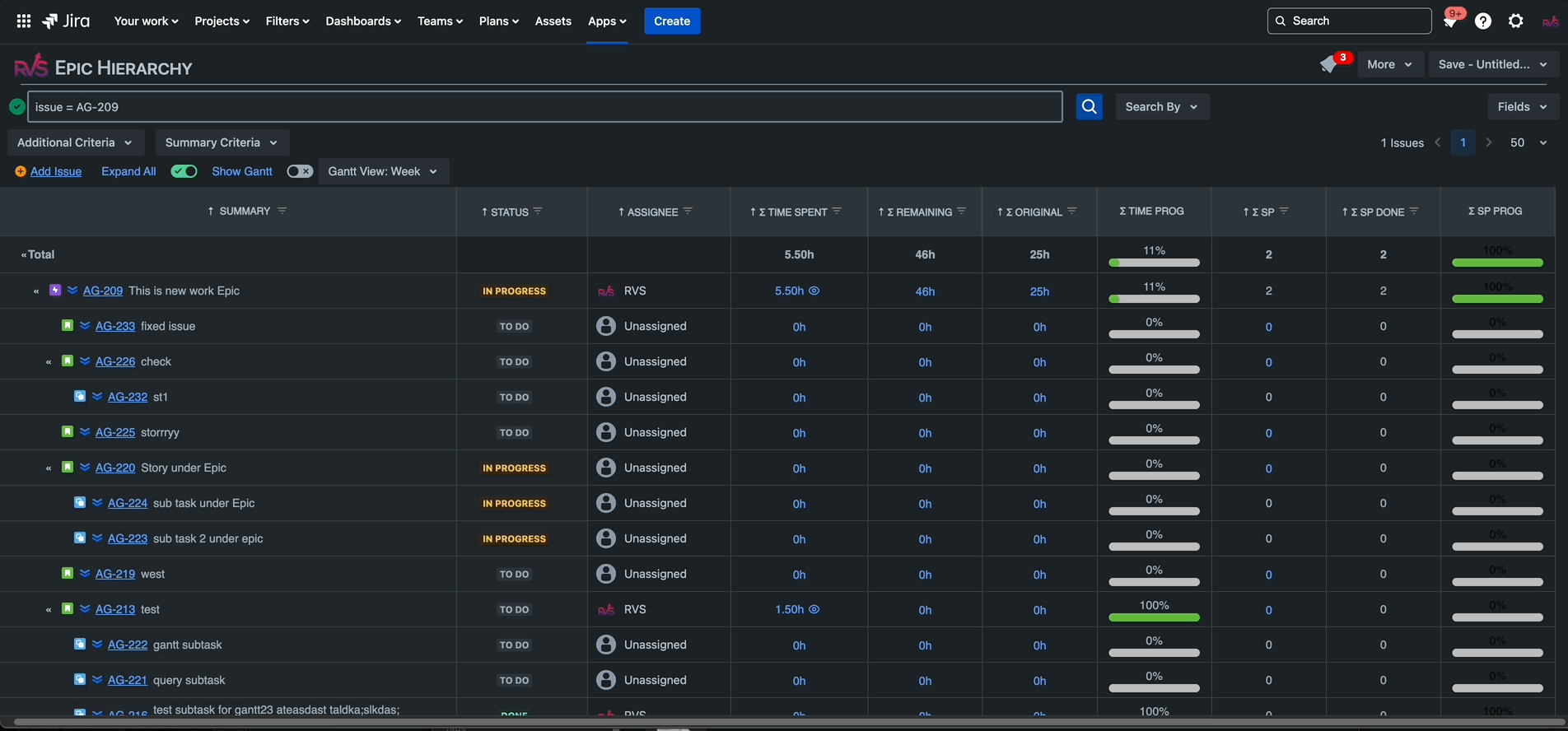Click the filter icon in Assignee column
The image size is (1568, 731).
coord(688,212)
